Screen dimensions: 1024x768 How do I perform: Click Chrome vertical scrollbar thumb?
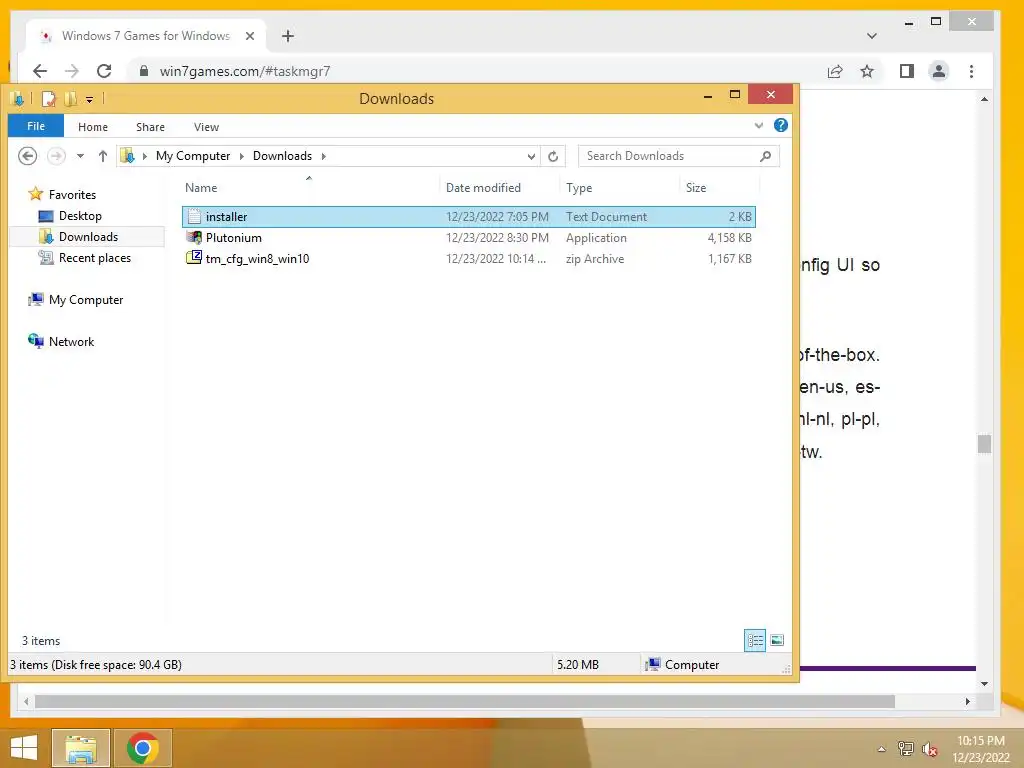984,444
